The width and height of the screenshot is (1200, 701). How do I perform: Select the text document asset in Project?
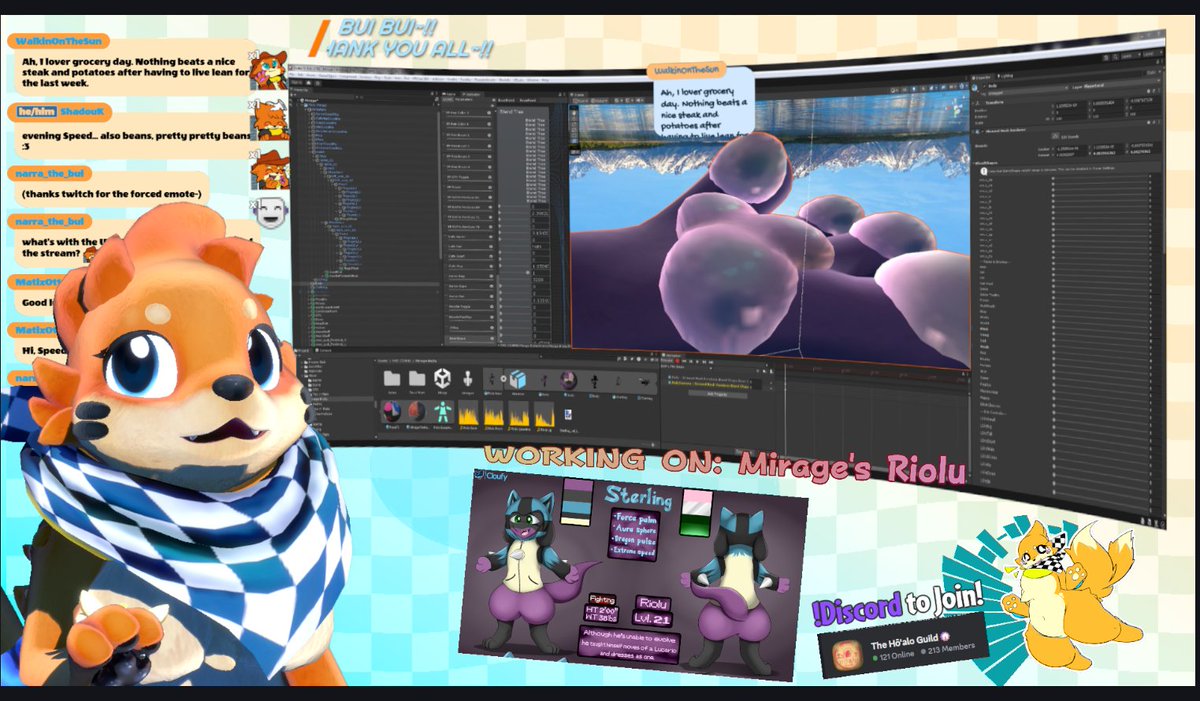(568, 414)
